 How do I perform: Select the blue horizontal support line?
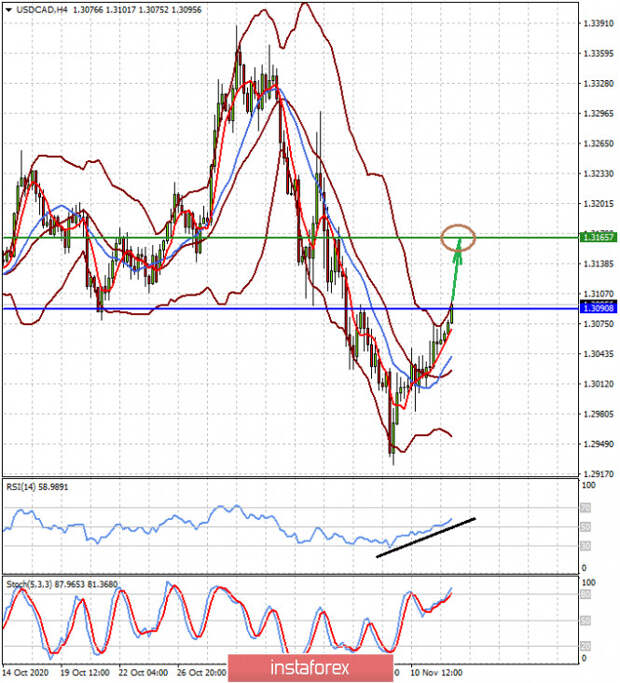(x=250, y=309)
